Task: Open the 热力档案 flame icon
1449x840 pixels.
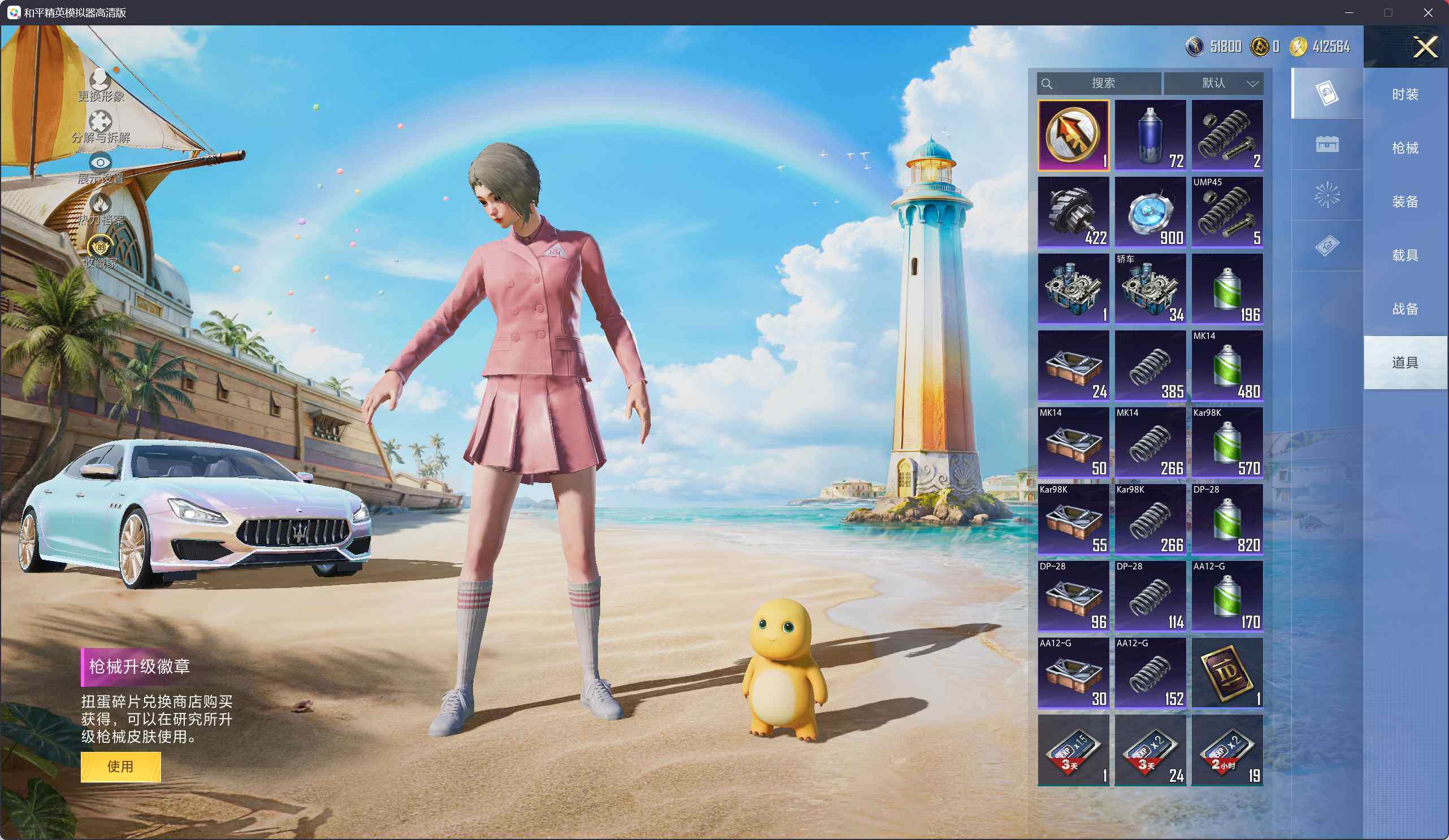Action: point(101,209)
